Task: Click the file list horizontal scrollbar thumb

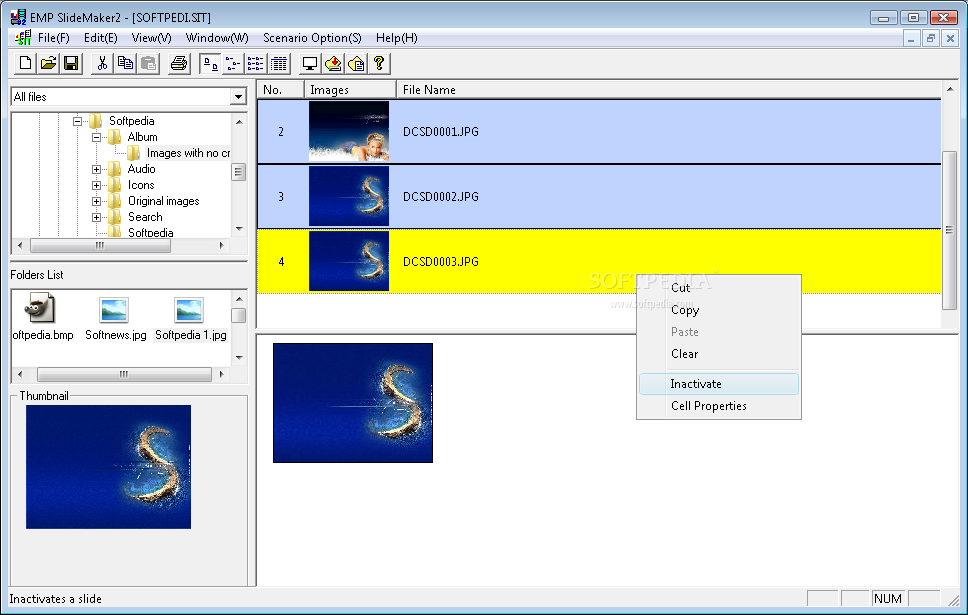Action: (124, 374)
